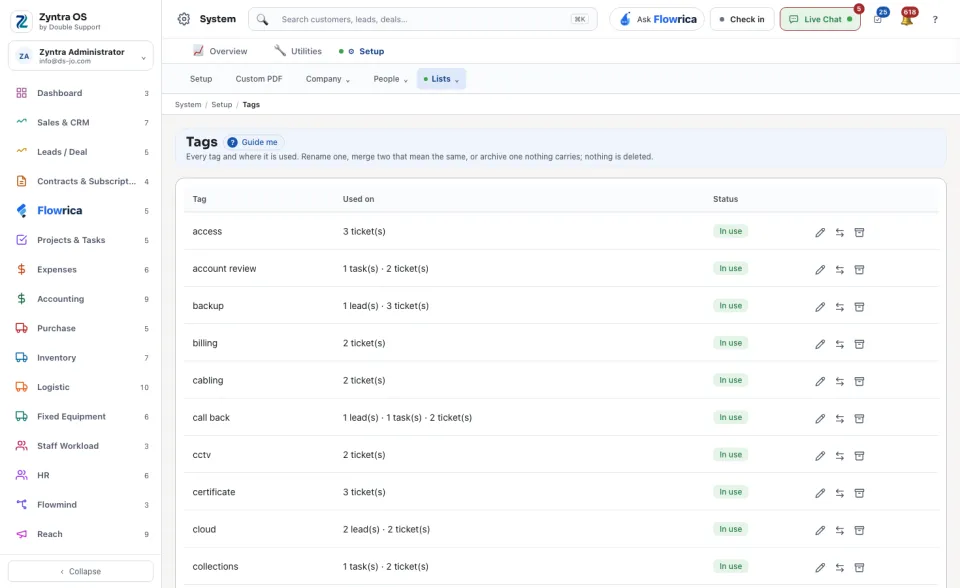
Task: Click 'System' in the breadcrumb
Action: [x=188, y=105]
